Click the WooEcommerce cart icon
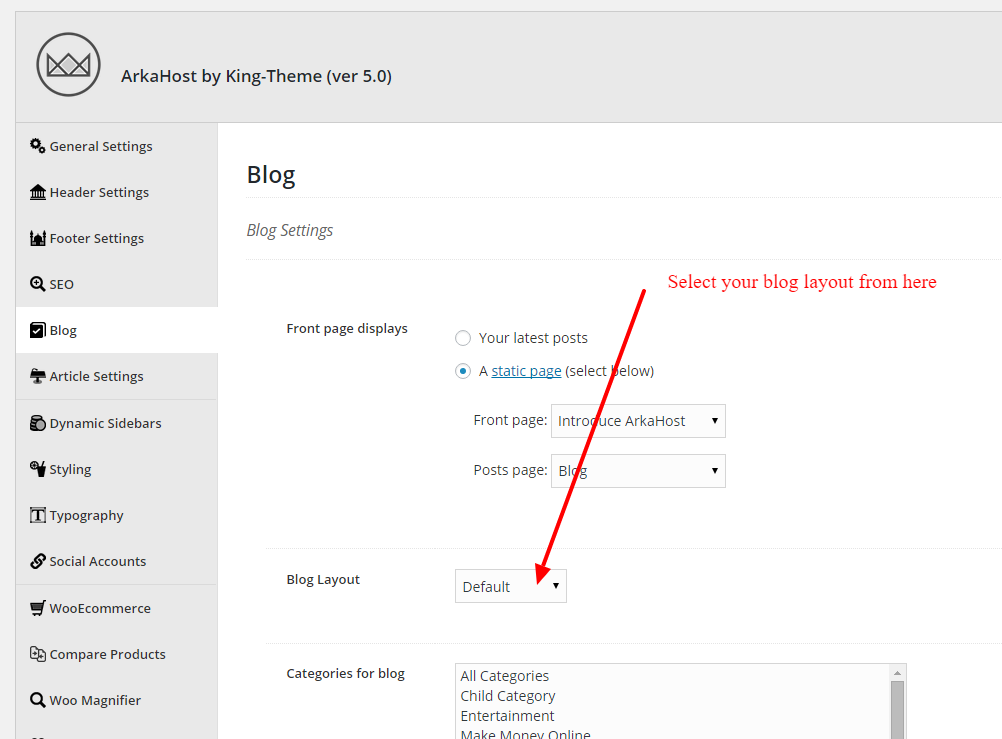 (38, 607)
